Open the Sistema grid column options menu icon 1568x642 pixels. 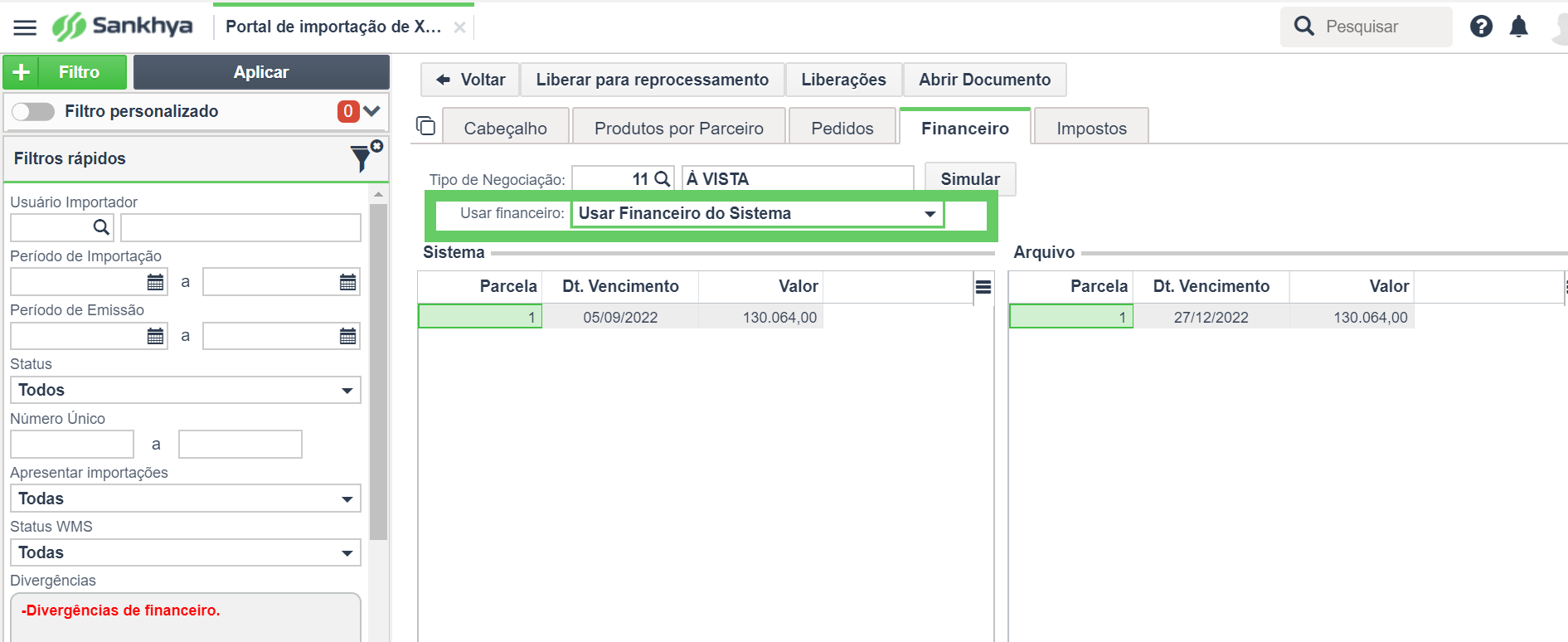pyautogui.click(x=983, y=287)
